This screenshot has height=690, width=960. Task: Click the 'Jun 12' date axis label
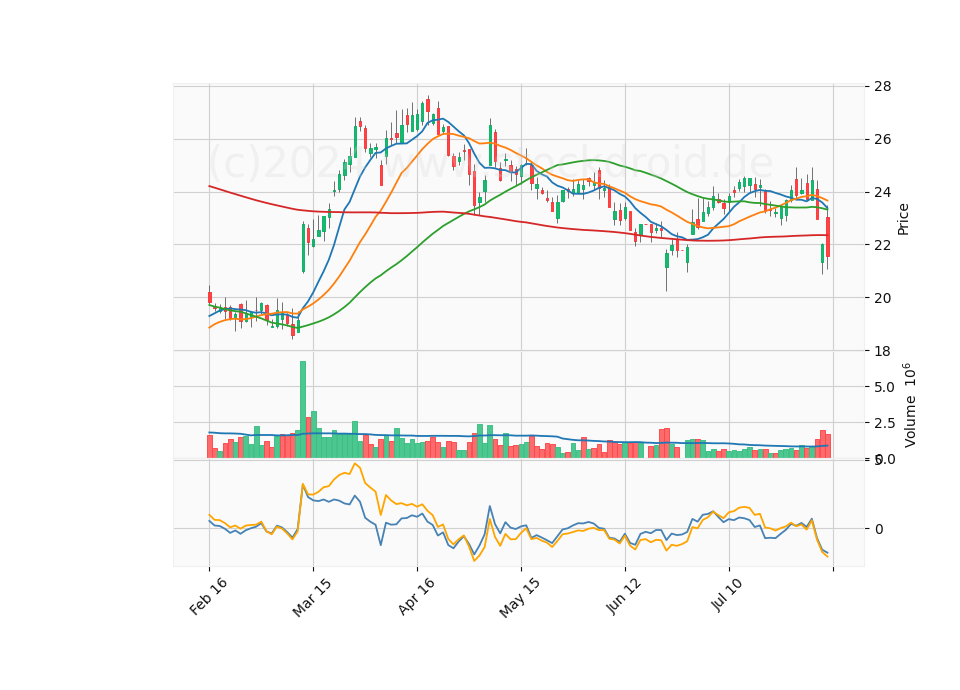pyautogui.click(x=624, y=596)
